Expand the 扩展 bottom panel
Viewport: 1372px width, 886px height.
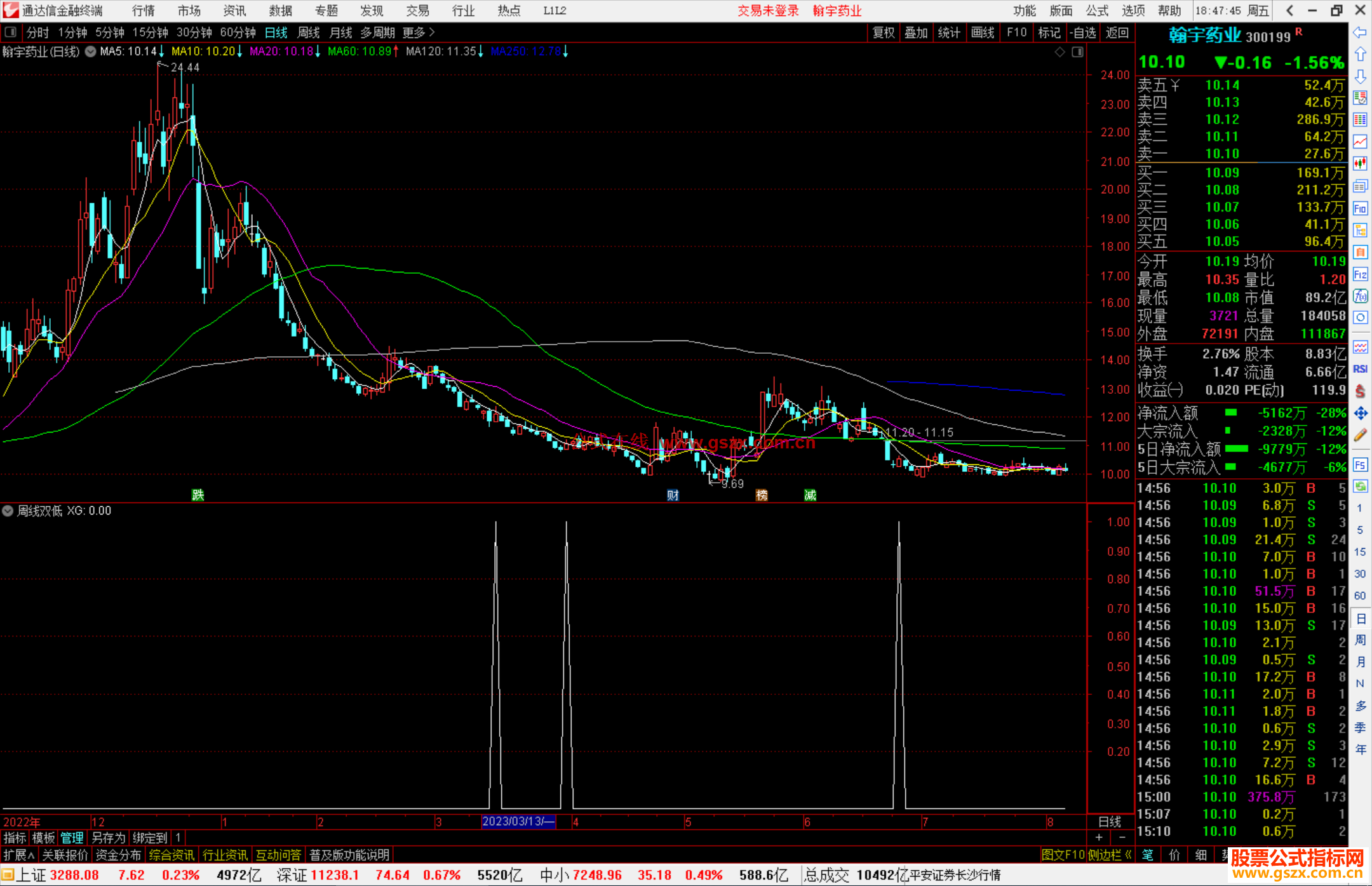click(x=18, y=856)
